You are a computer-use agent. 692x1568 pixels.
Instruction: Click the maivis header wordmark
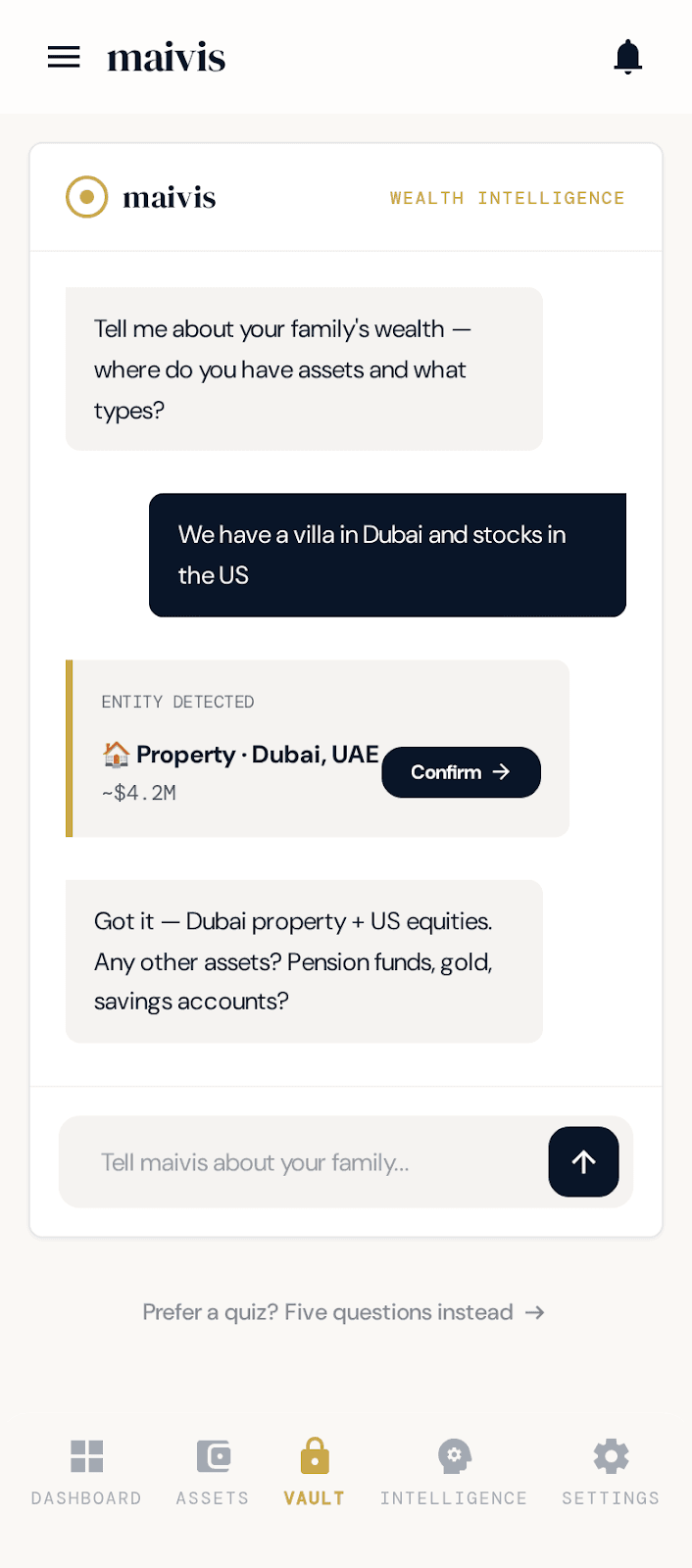tap(166, 56)
